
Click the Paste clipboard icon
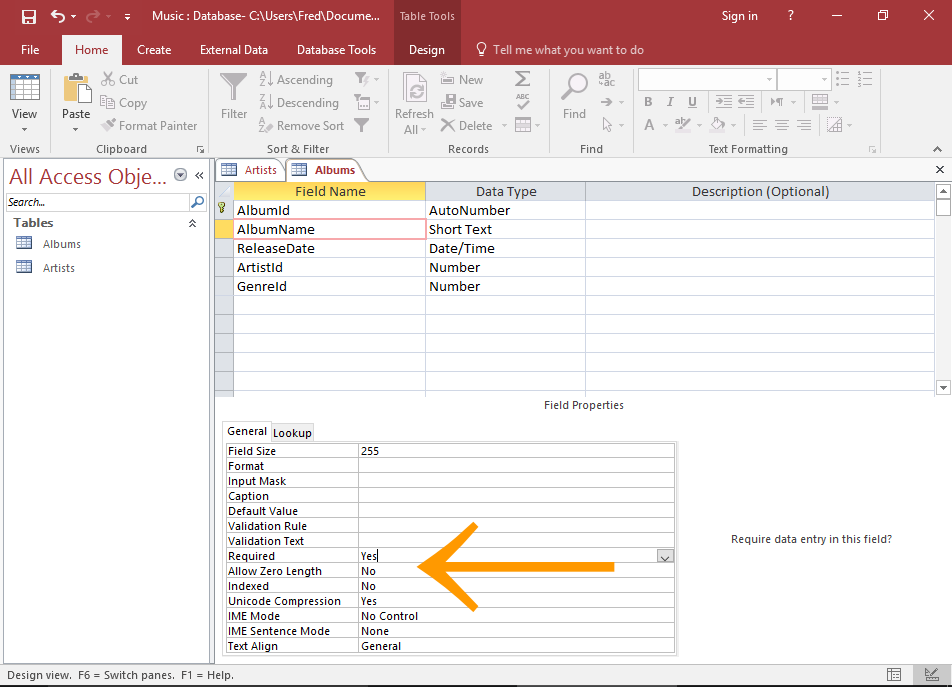point(76,90)
